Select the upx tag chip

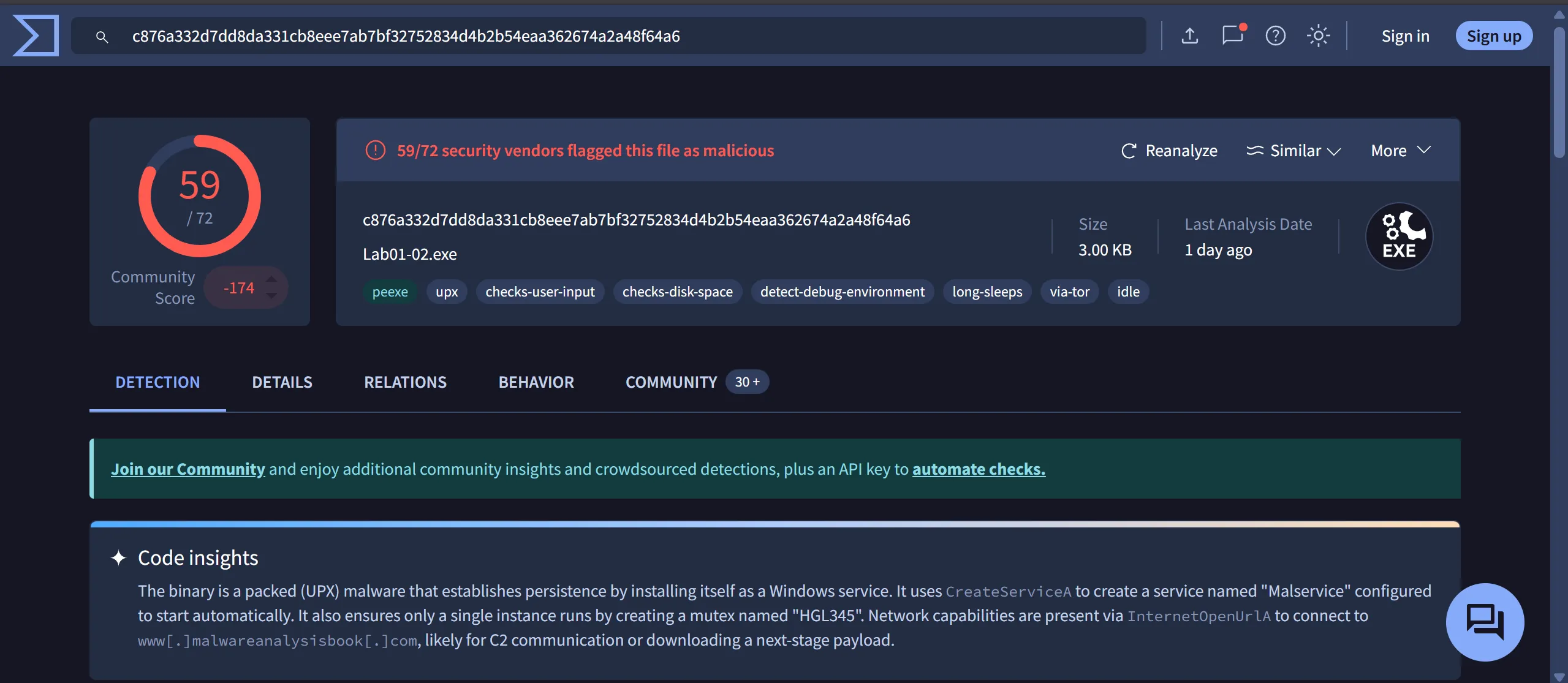pyautogui.click(x=447, y=292)
